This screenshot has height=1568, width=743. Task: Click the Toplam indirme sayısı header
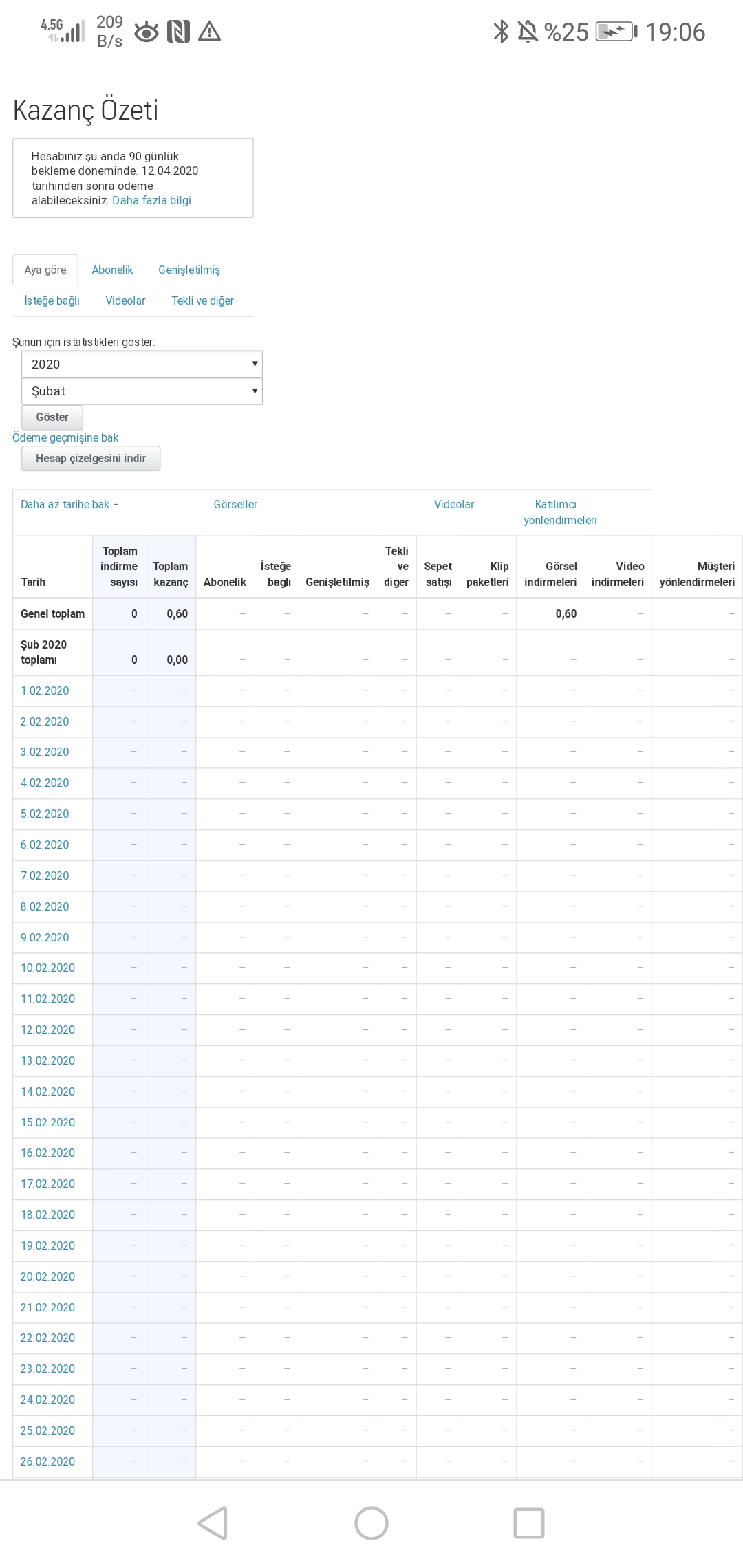pos(119,566)
